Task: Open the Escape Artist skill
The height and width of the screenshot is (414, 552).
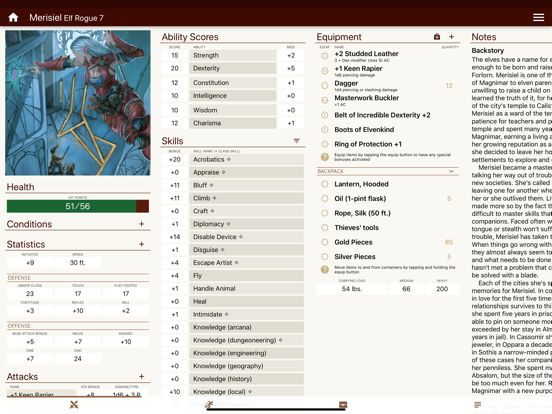Action: click(233, 263)
